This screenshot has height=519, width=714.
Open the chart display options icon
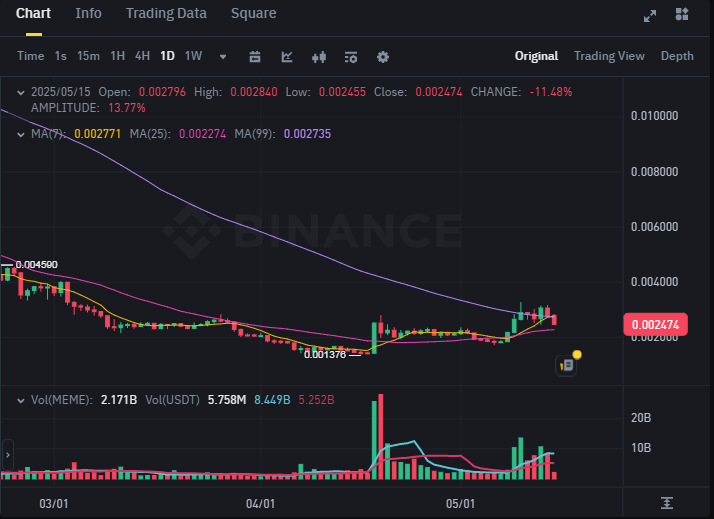(351, 56)
